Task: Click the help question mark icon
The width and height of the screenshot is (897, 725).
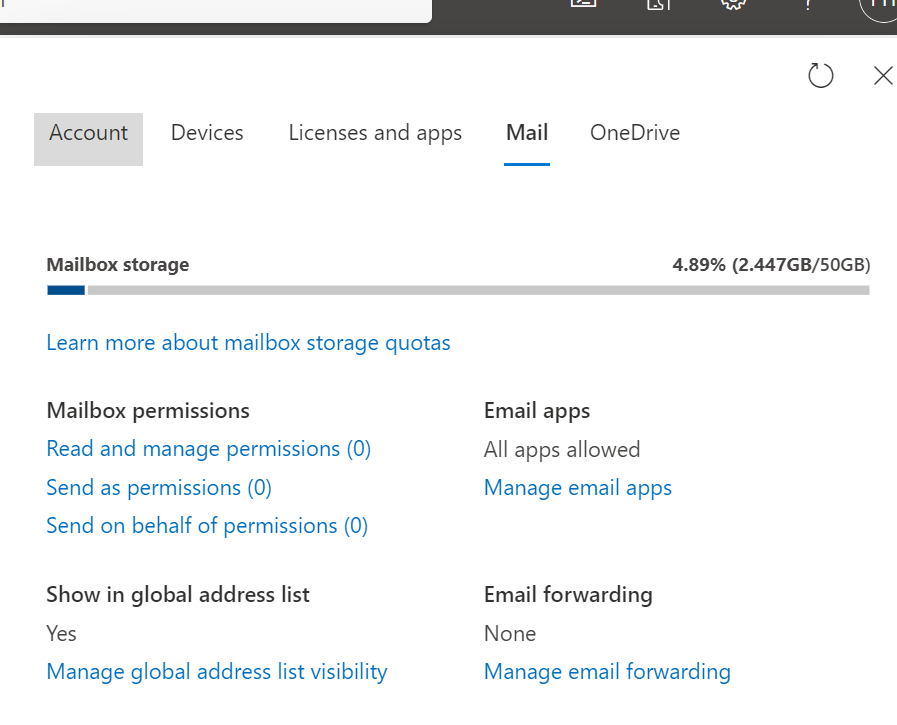Action: (x=808, y=5)
